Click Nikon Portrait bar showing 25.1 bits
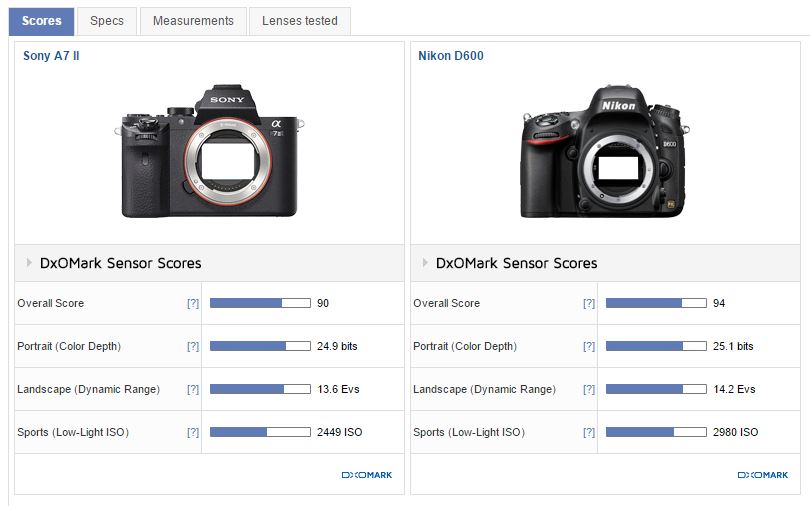The width and height of the screenshot is (810, 506). click(x=656, y=346)
